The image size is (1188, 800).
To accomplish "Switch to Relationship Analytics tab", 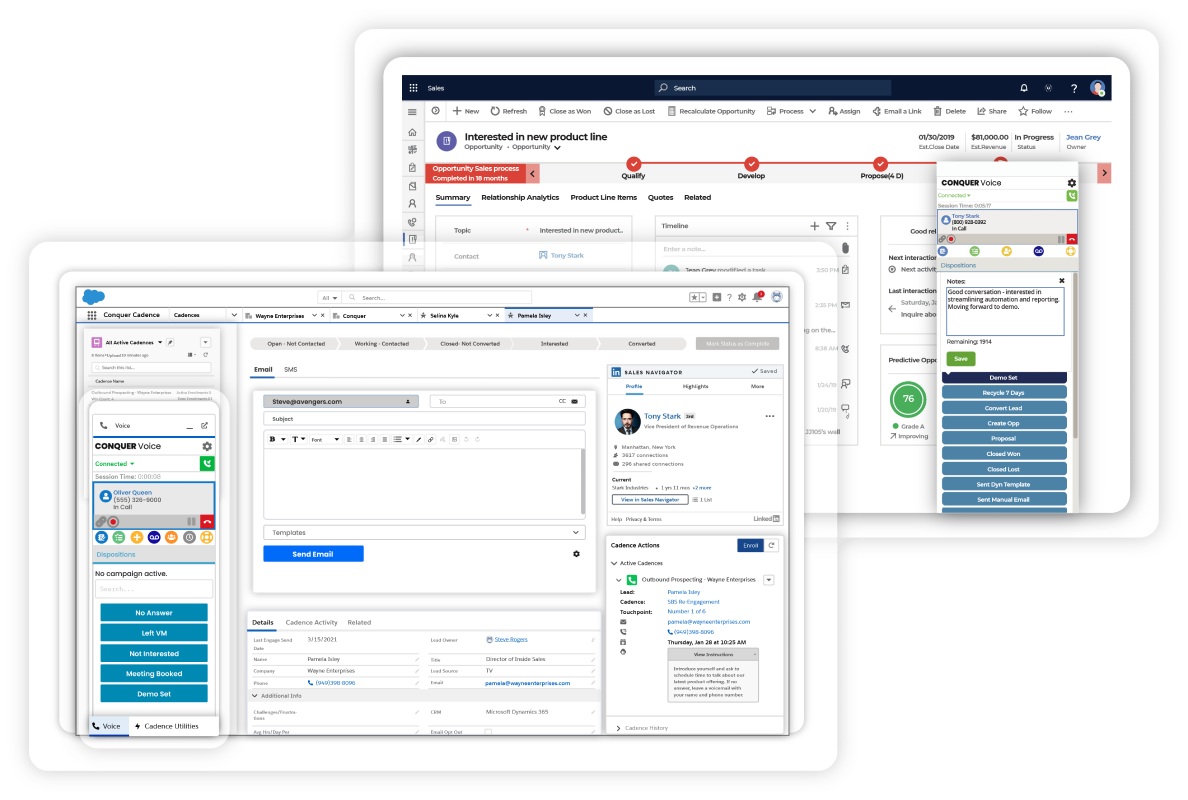I will tap(520, 197).
